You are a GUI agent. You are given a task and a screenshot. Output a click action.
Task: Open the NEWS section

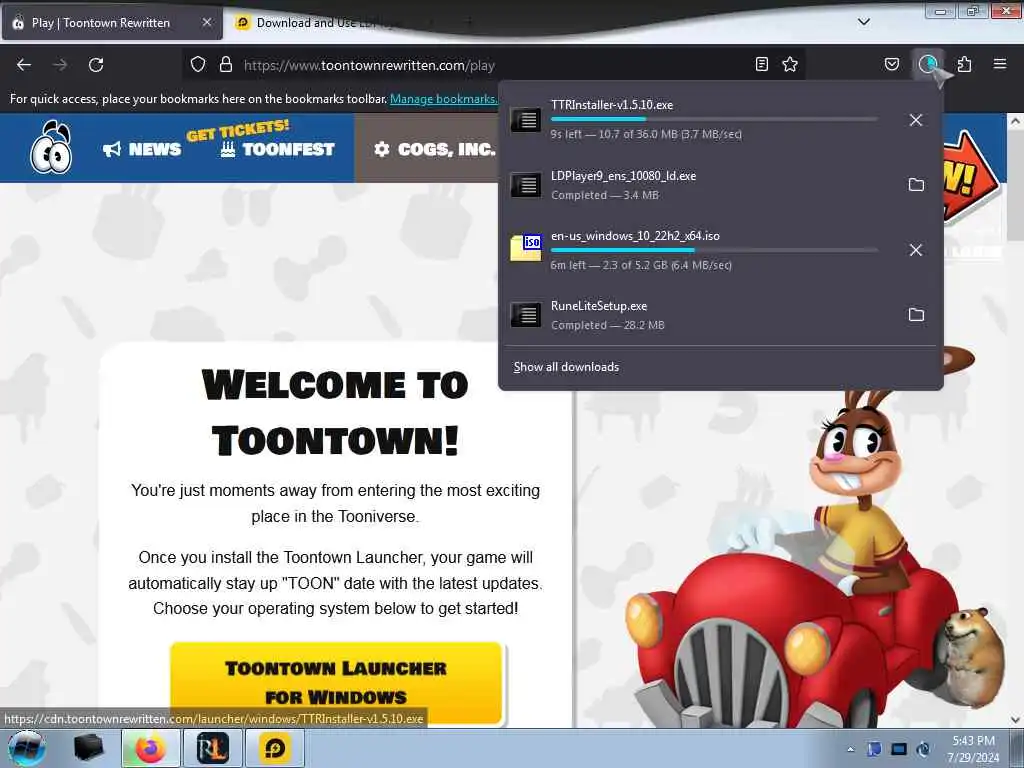142,150
